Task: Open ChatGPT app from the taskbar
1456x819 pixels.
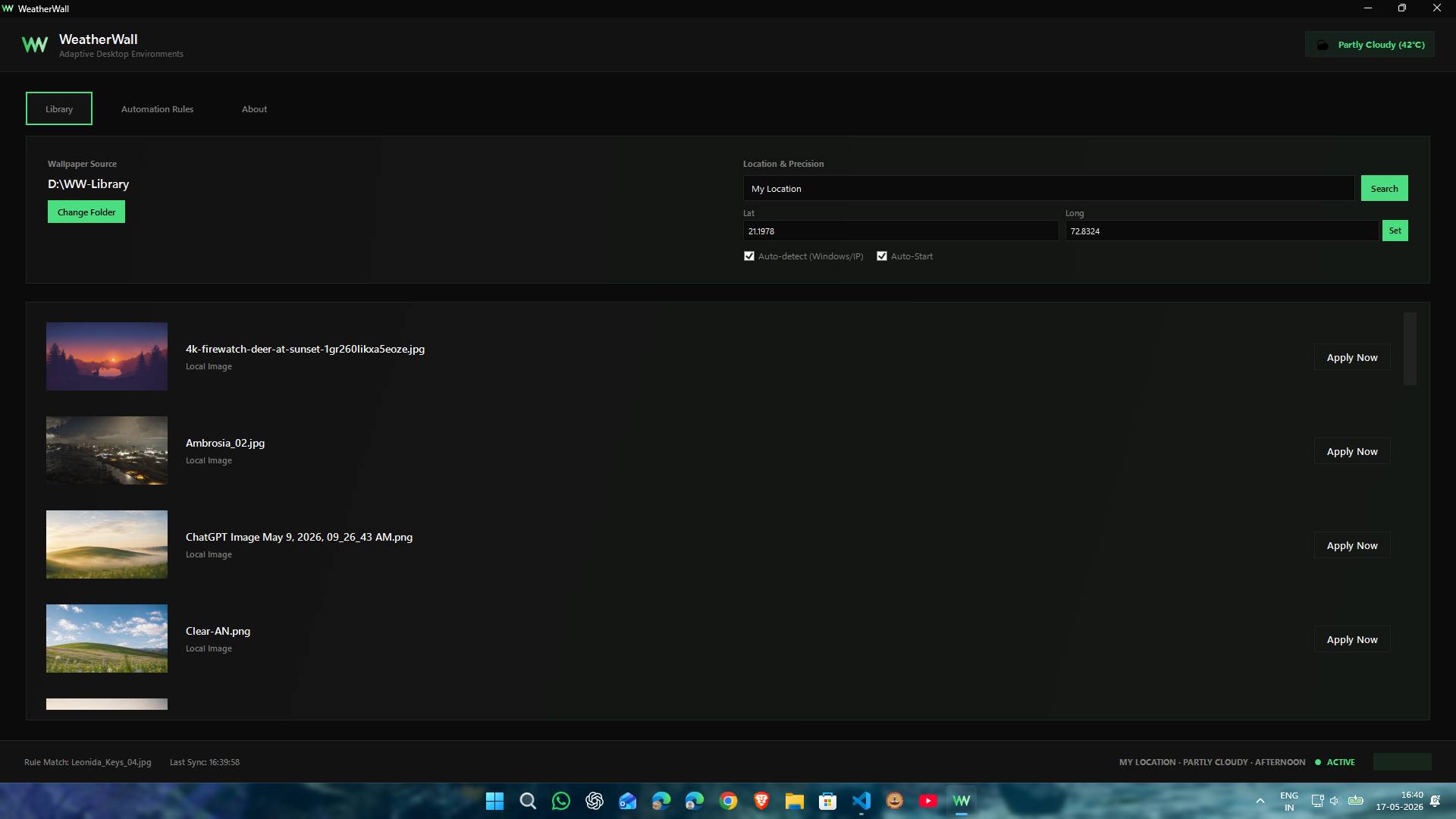Action: pos(595,801)
